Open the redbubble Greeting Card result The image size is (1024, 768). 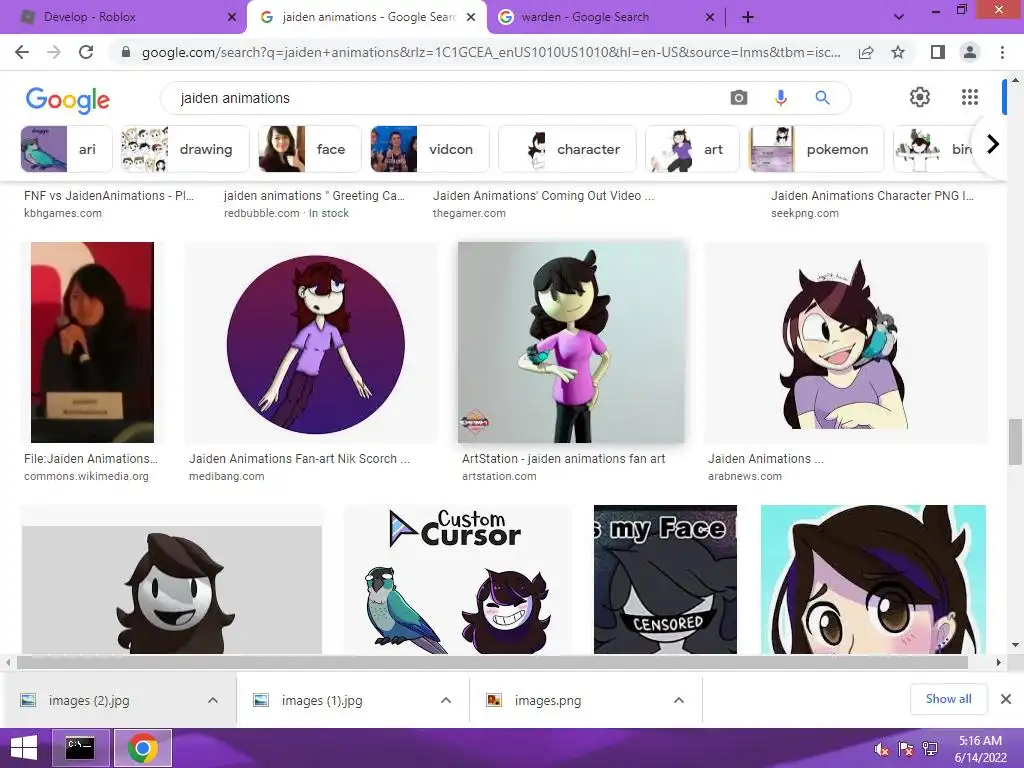tap(314, 196)
